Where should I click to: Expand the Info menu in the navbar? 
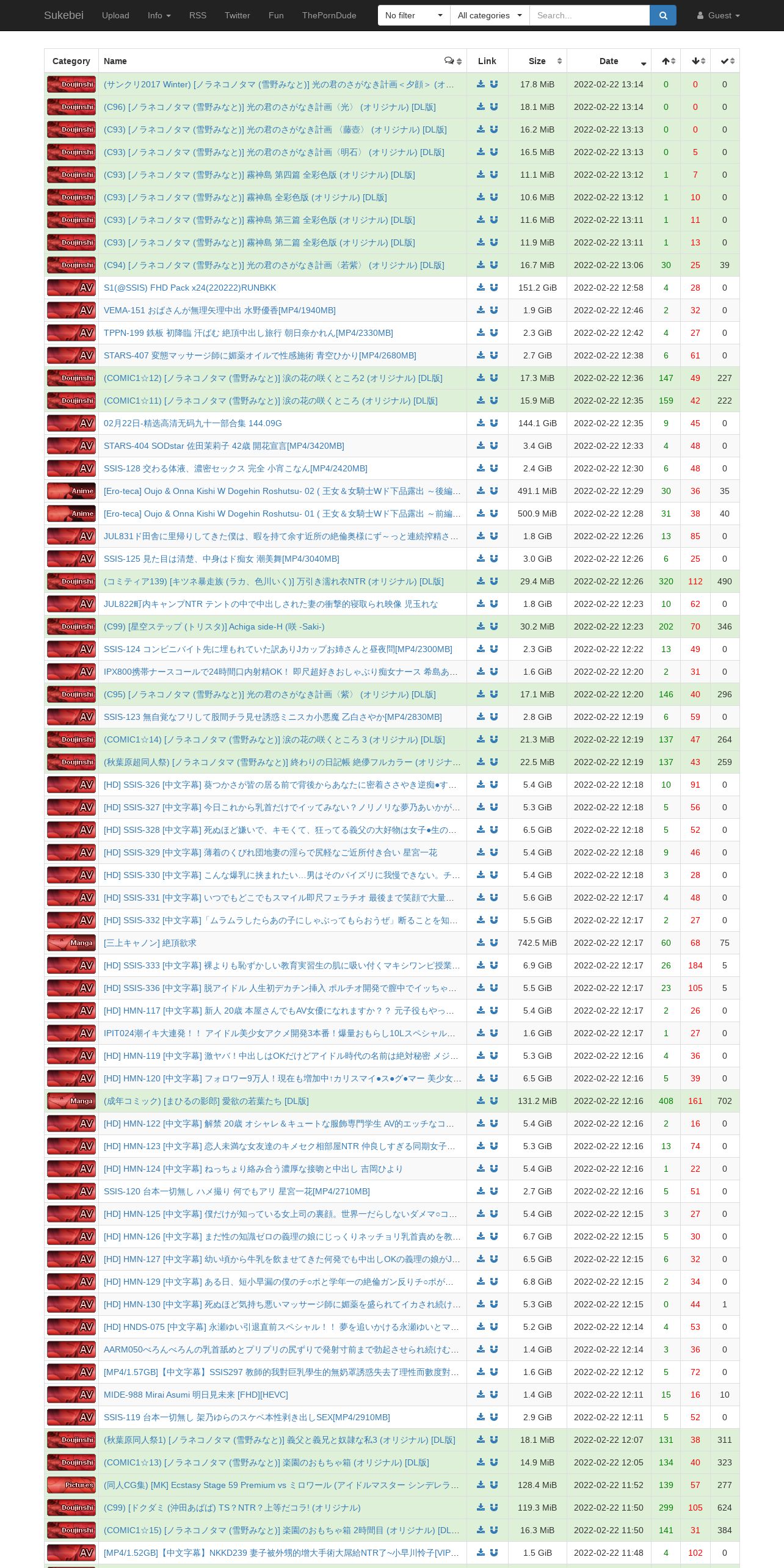click(x=159, y=15)
